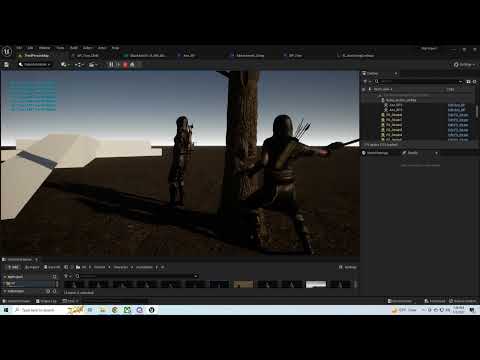Screen dimensions: 480x360
Task: Open the Build menu
Action: pos(74,48)
